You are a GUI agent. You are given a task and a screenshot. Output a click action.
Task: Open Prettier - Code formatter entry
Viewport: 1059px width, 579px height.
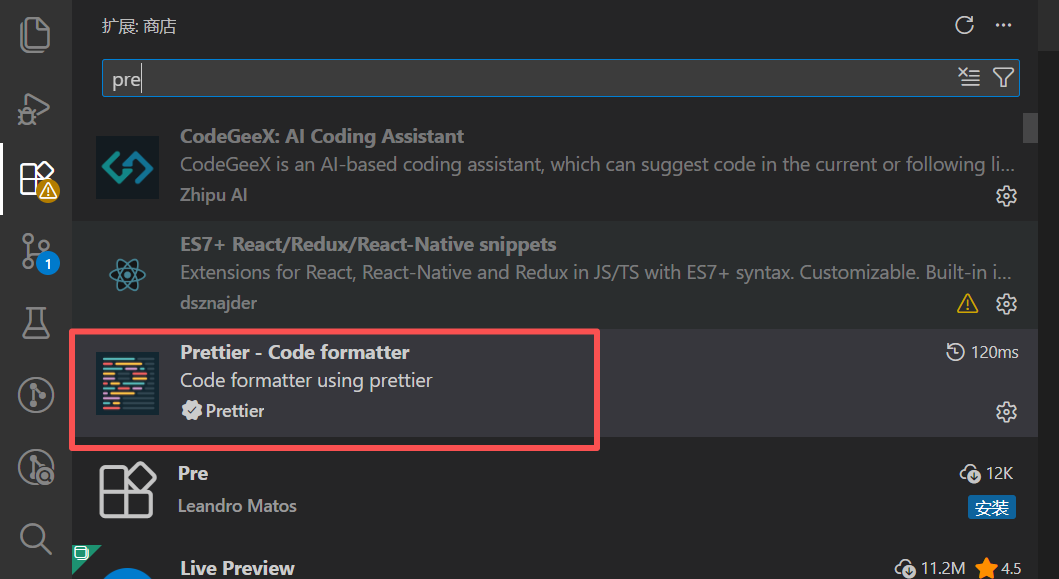coord(555,383)
